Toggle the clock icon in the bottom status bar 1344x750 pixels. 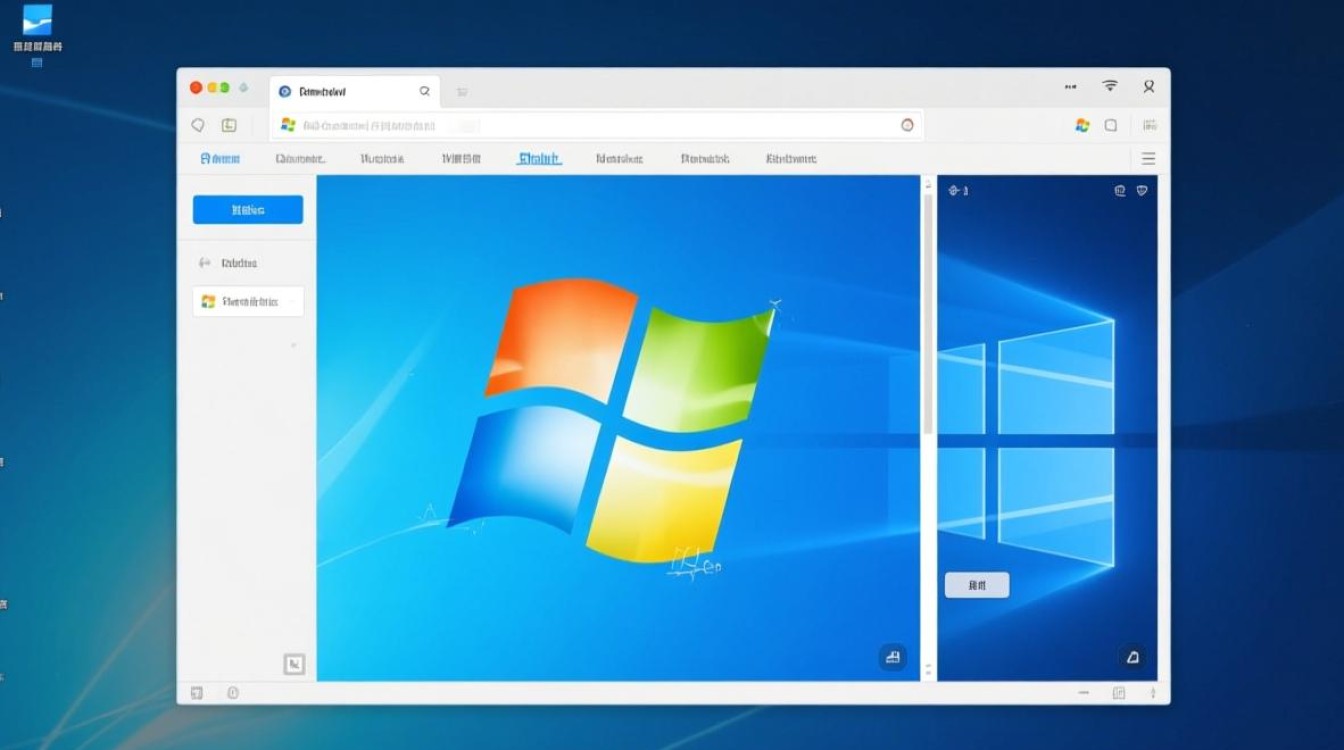[233, 692]
